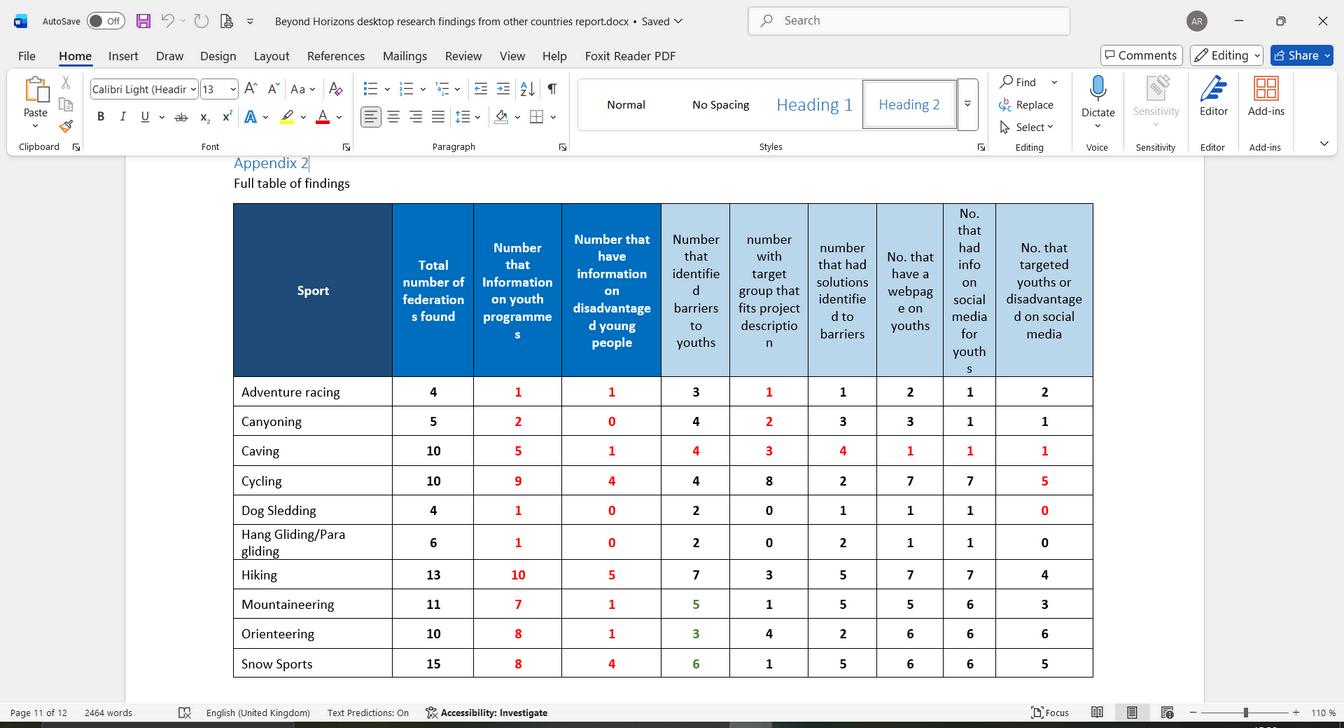Center align the paragraph text

point(393,117)
